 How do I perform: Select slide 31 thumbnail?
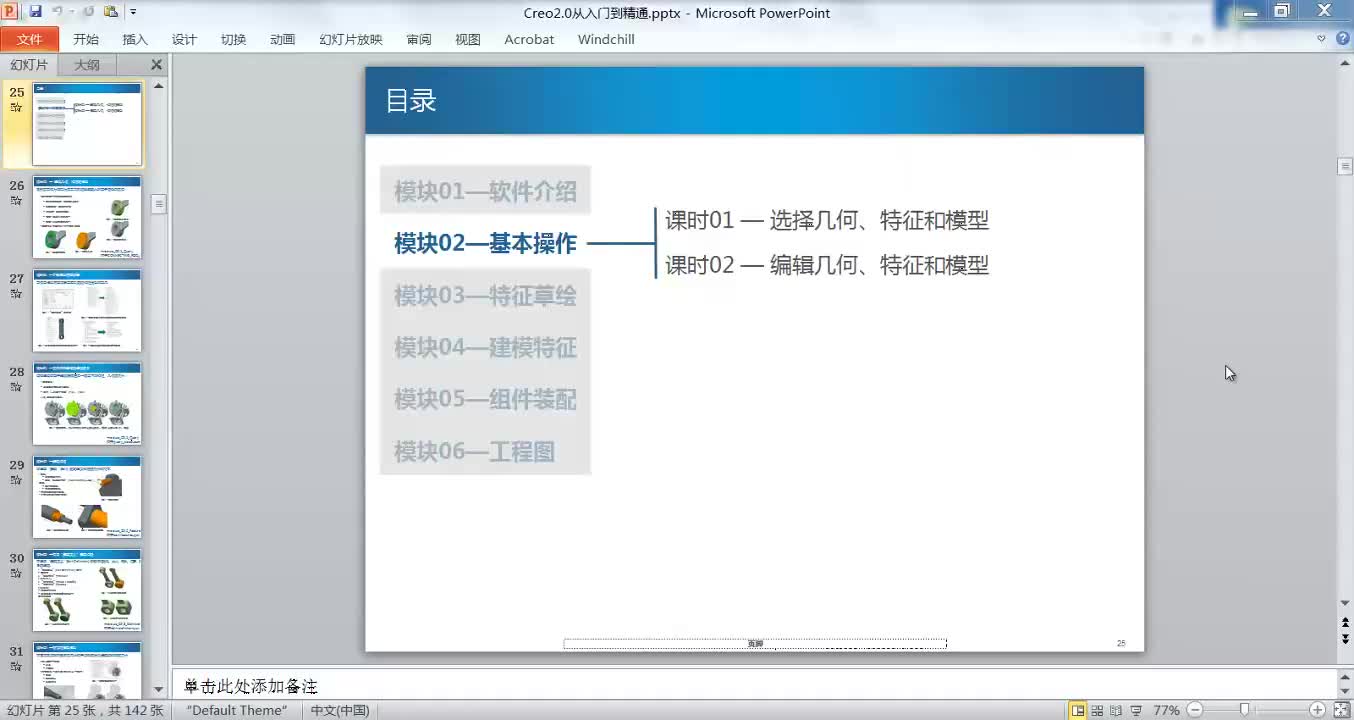pyautogui.click(x=87, y=670)
